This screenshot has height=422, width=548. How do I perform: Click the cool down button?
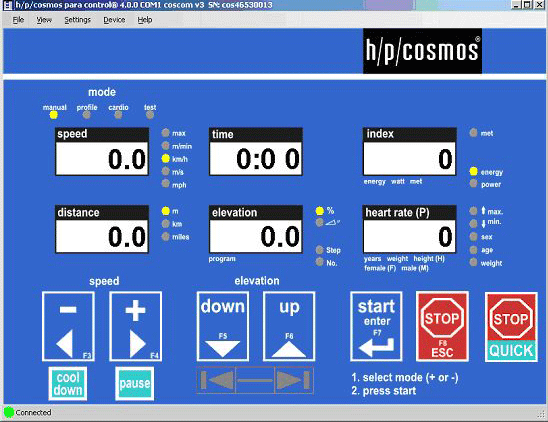point(68,384)
